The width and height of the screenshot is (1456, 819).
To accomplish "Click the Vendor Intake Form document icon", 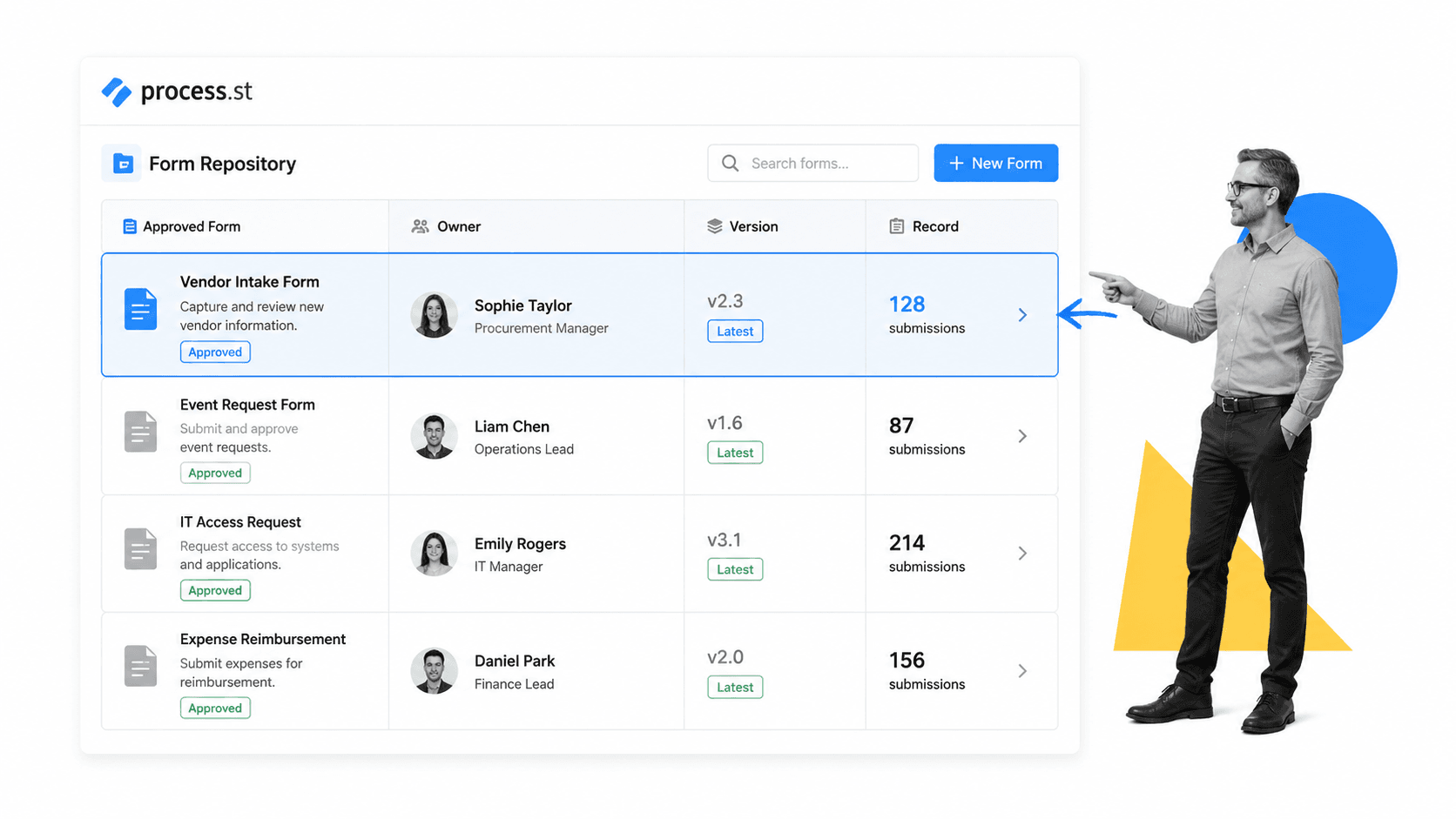I will click(140, 309).
